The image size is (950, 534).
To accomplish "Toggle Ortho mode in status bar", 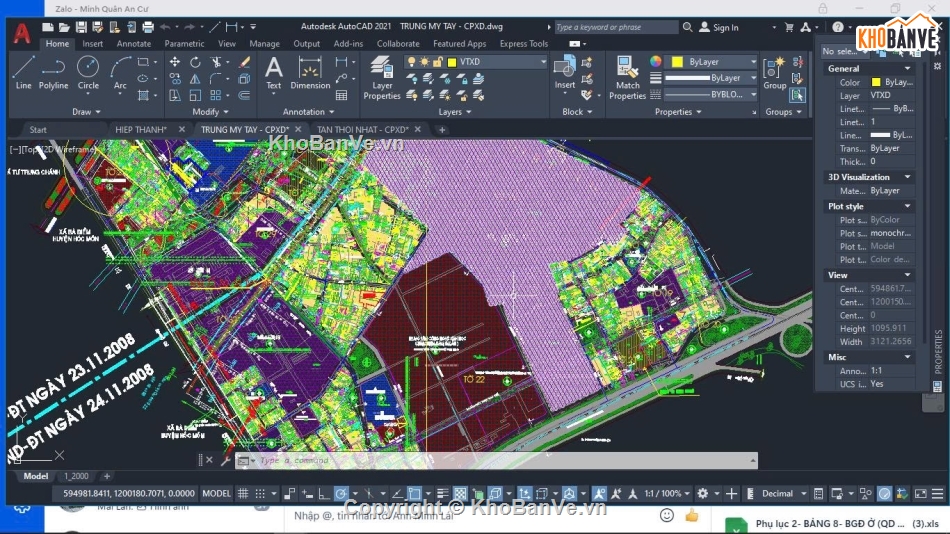I will [x=324, y=493].
